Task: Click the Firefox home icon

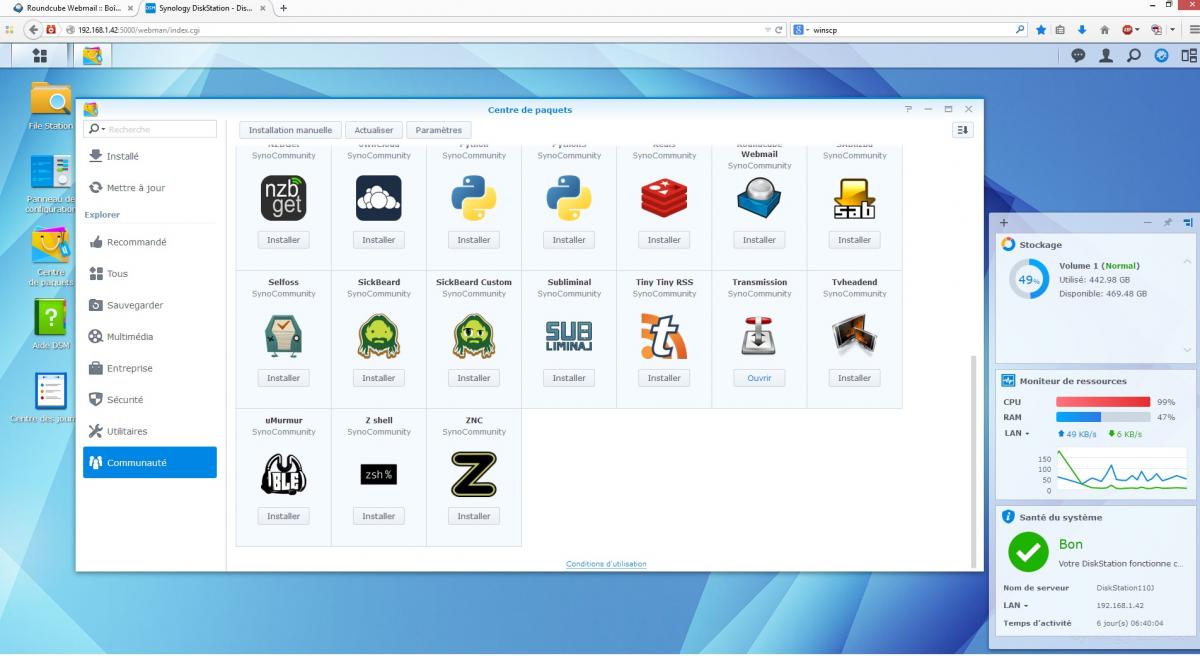Action: click(1104, 30)
